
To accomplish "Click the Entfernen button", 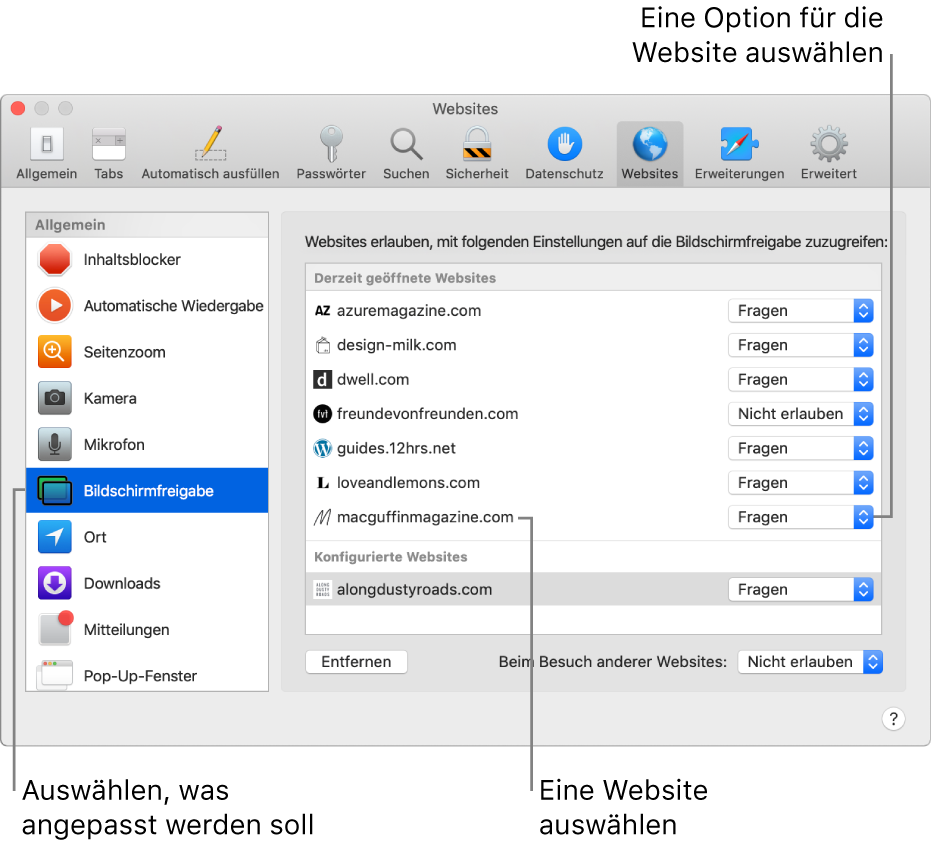I will click(x=356, y=662).
